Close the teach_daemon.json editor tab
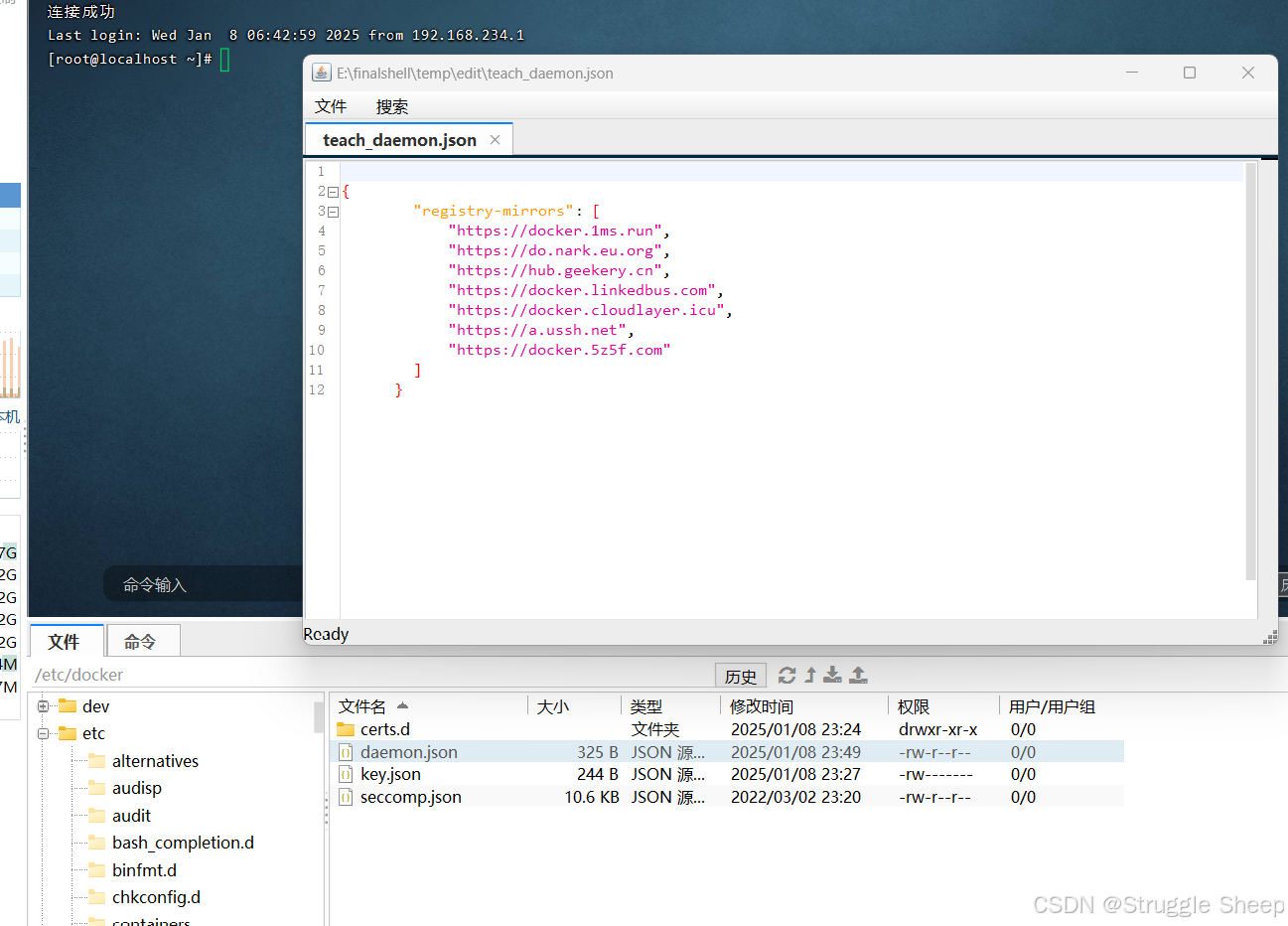 495,140
